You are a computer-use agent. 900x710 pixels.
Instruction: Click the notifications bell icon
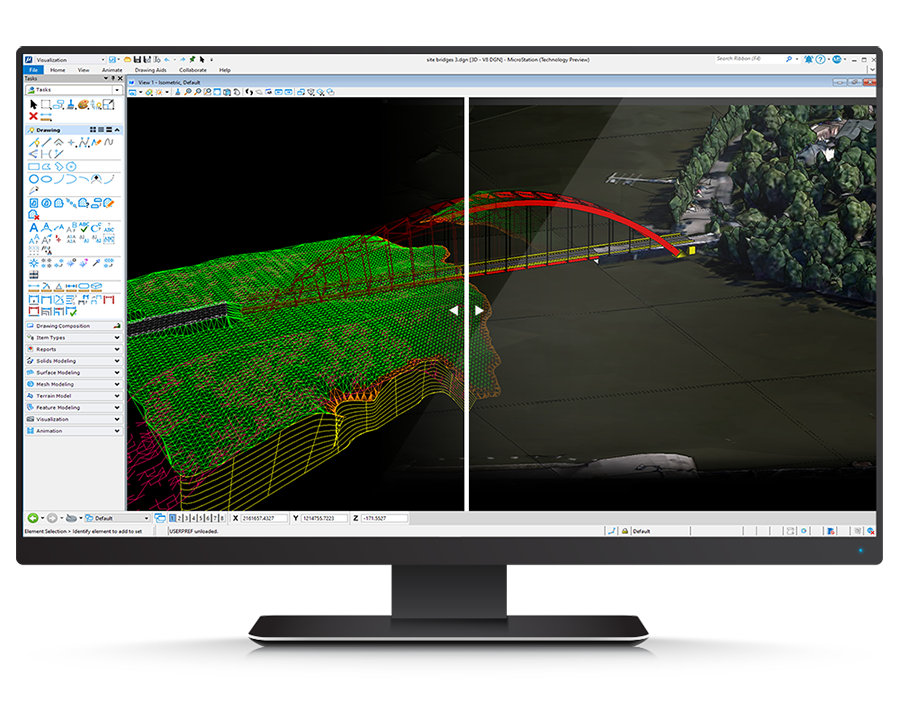[807, 60]
